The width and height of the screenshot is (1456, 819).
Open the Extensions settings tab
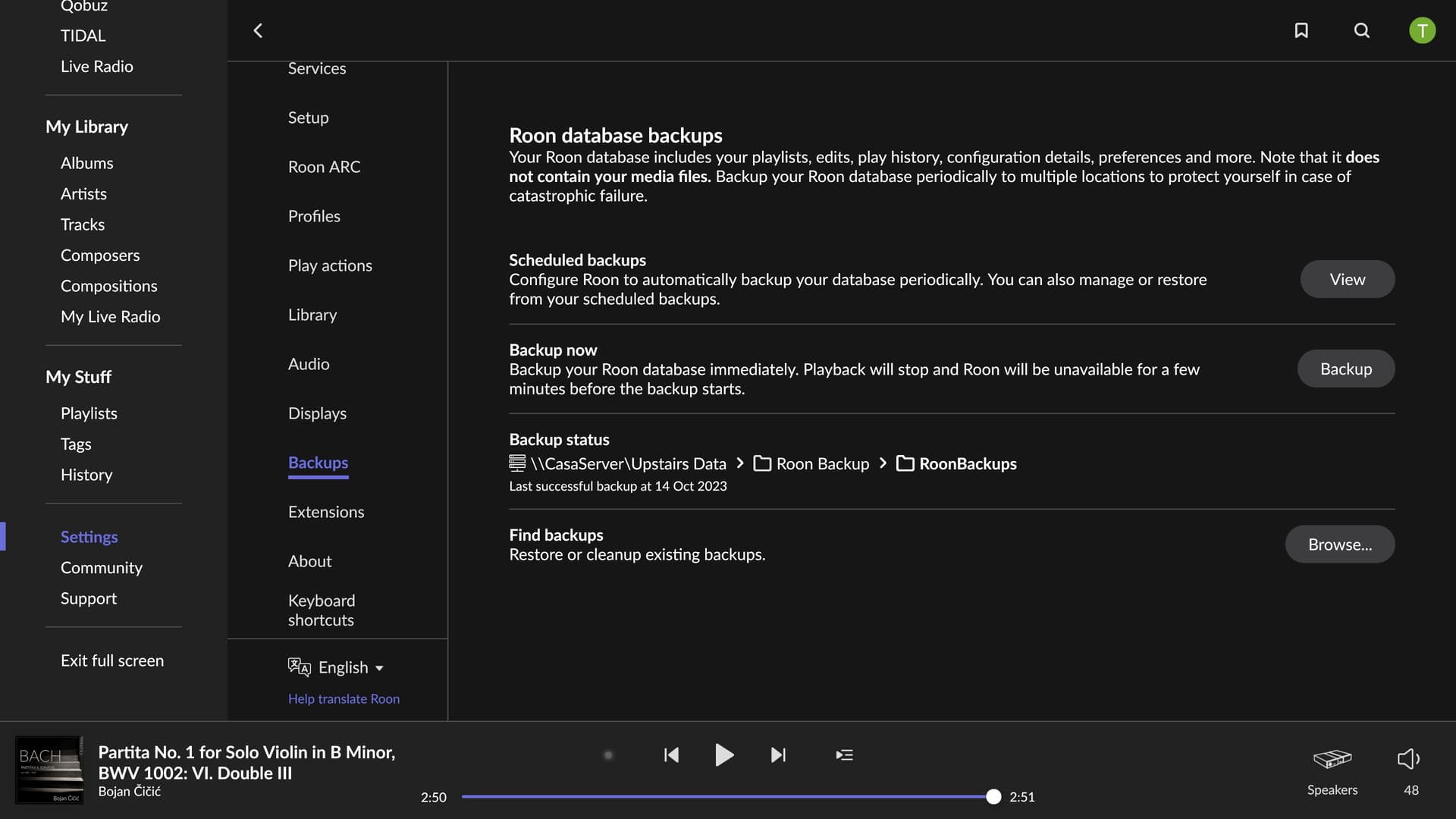[326, 512]
